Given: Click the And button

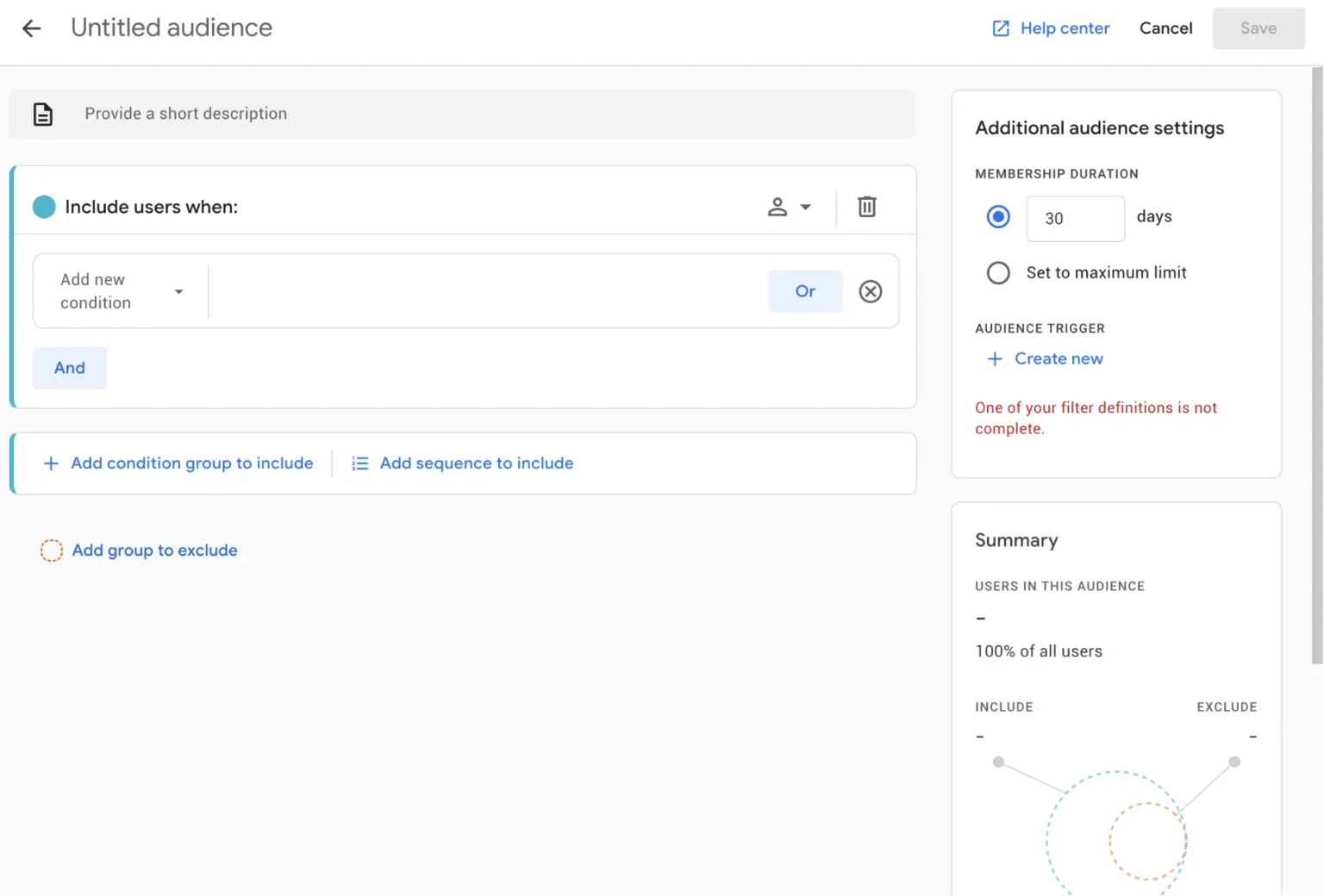Looking at the screenshot, I should 70,368.
